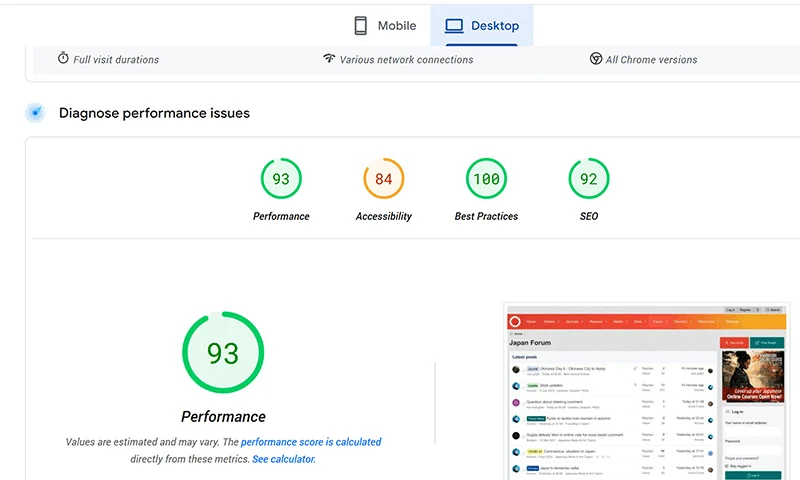The width and height of the screenshot is (800, 480).
Task: Click the wifi icon for network connections
Action: (x=329, y=58)
